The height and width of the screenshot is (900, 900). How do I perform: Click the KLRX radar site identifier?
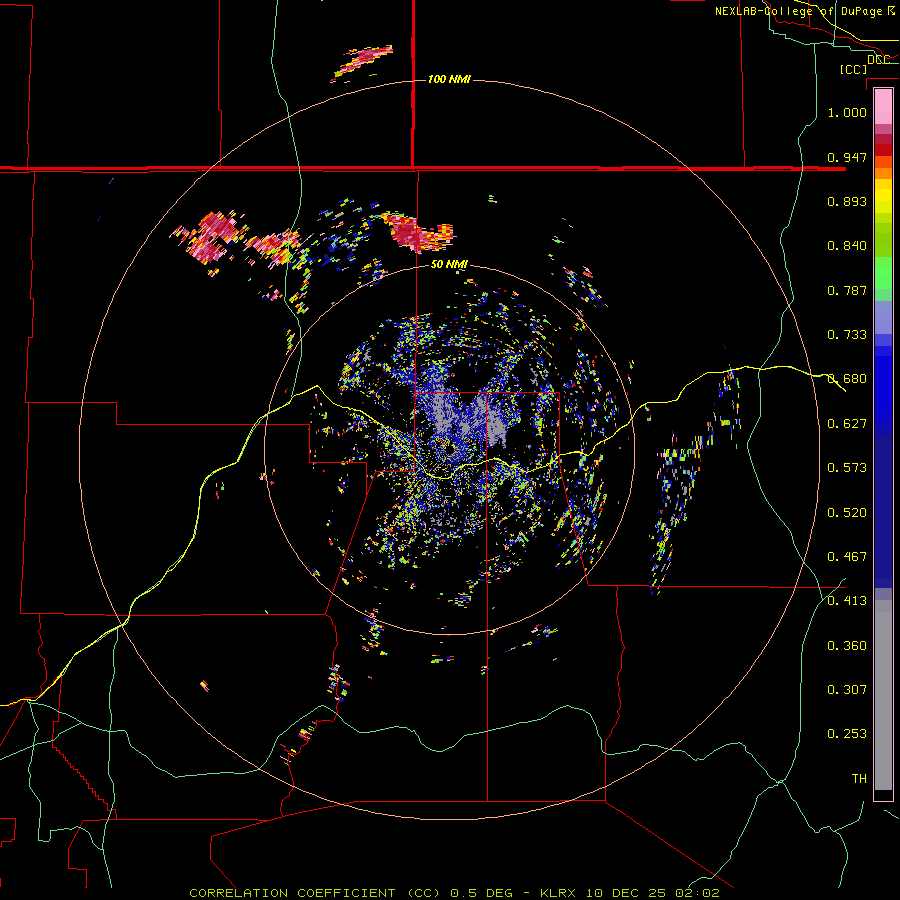(x=560, y=893)
